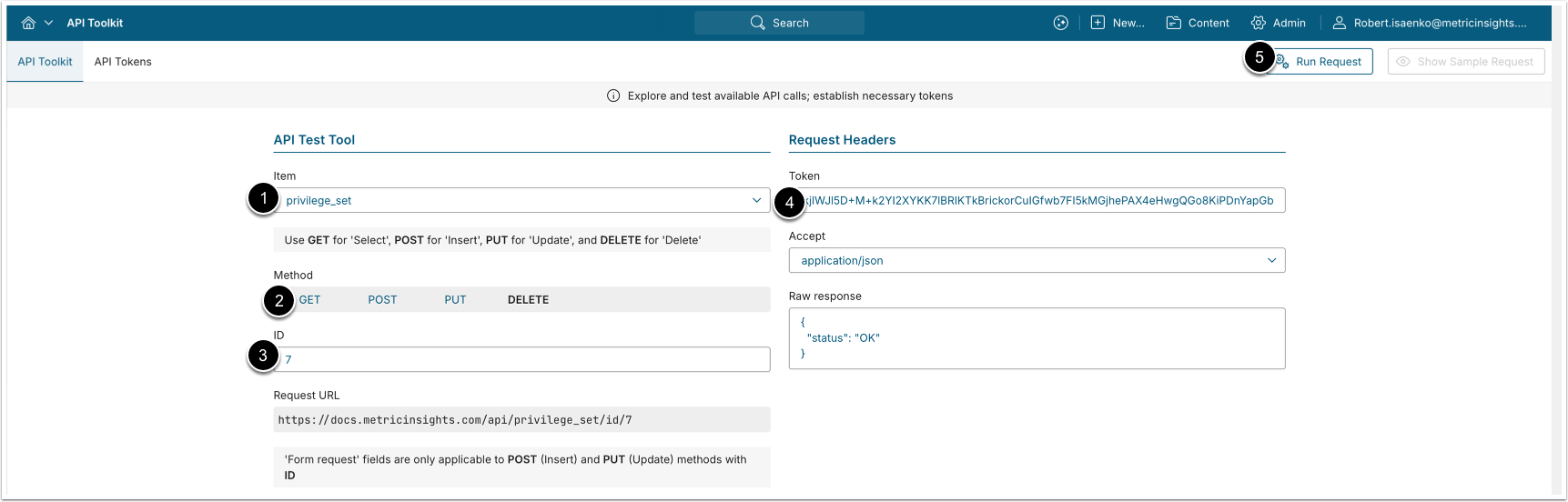
Task: Click into the ID input field
Action: pos(521,359)
